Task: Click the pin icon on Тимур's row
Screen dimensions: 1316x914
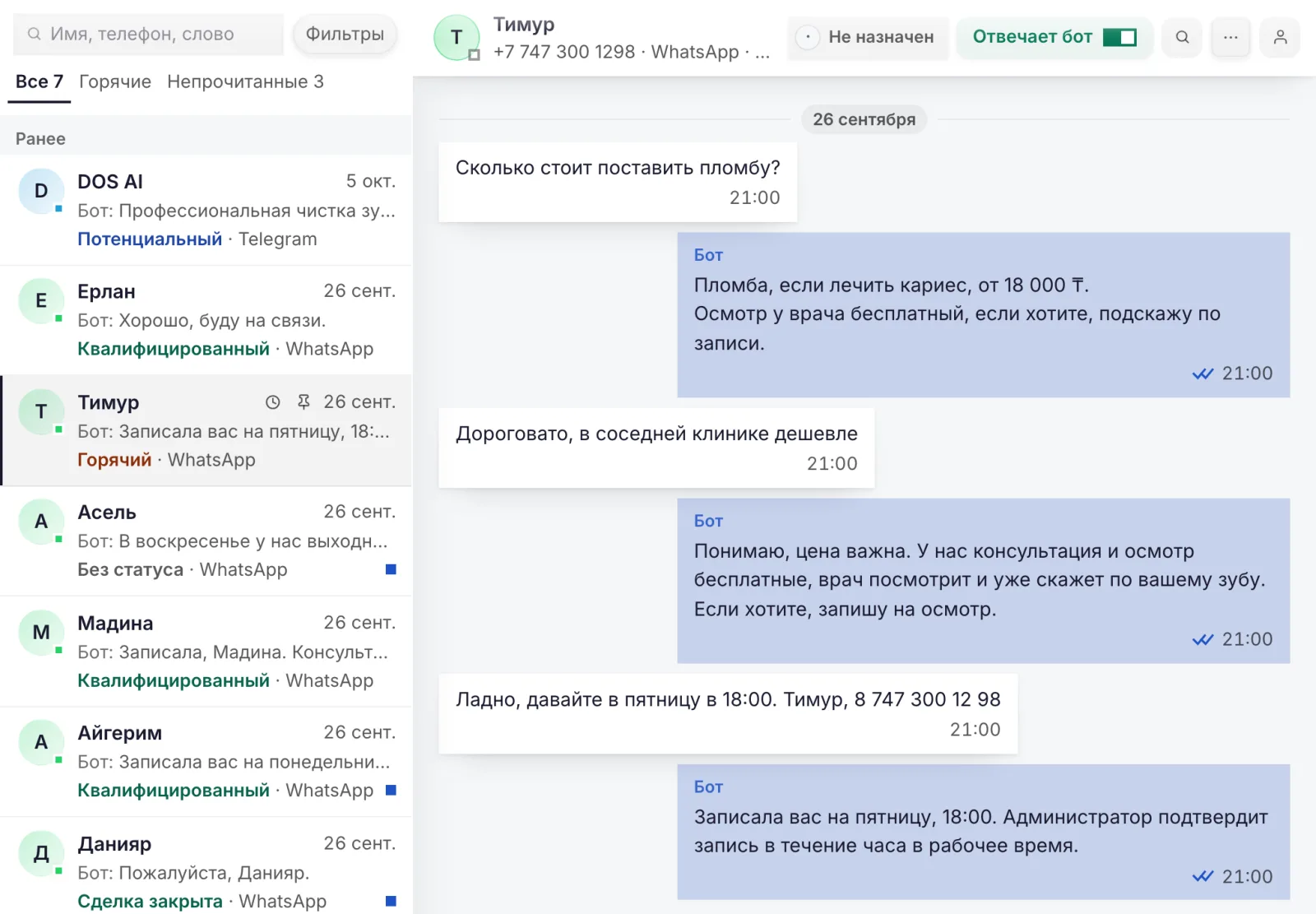Action: [x=304, y=402]
